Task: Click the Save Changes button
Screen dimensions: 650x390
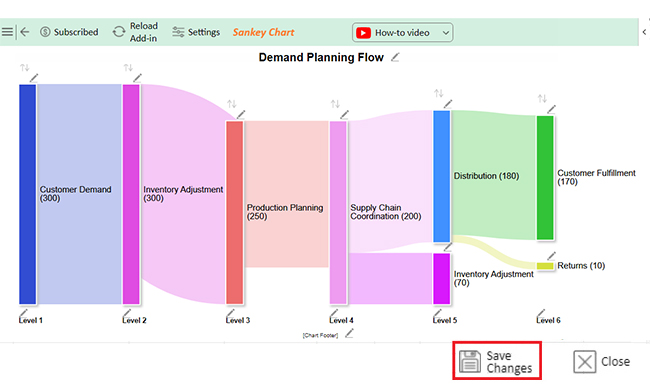Action: [497, 361]
